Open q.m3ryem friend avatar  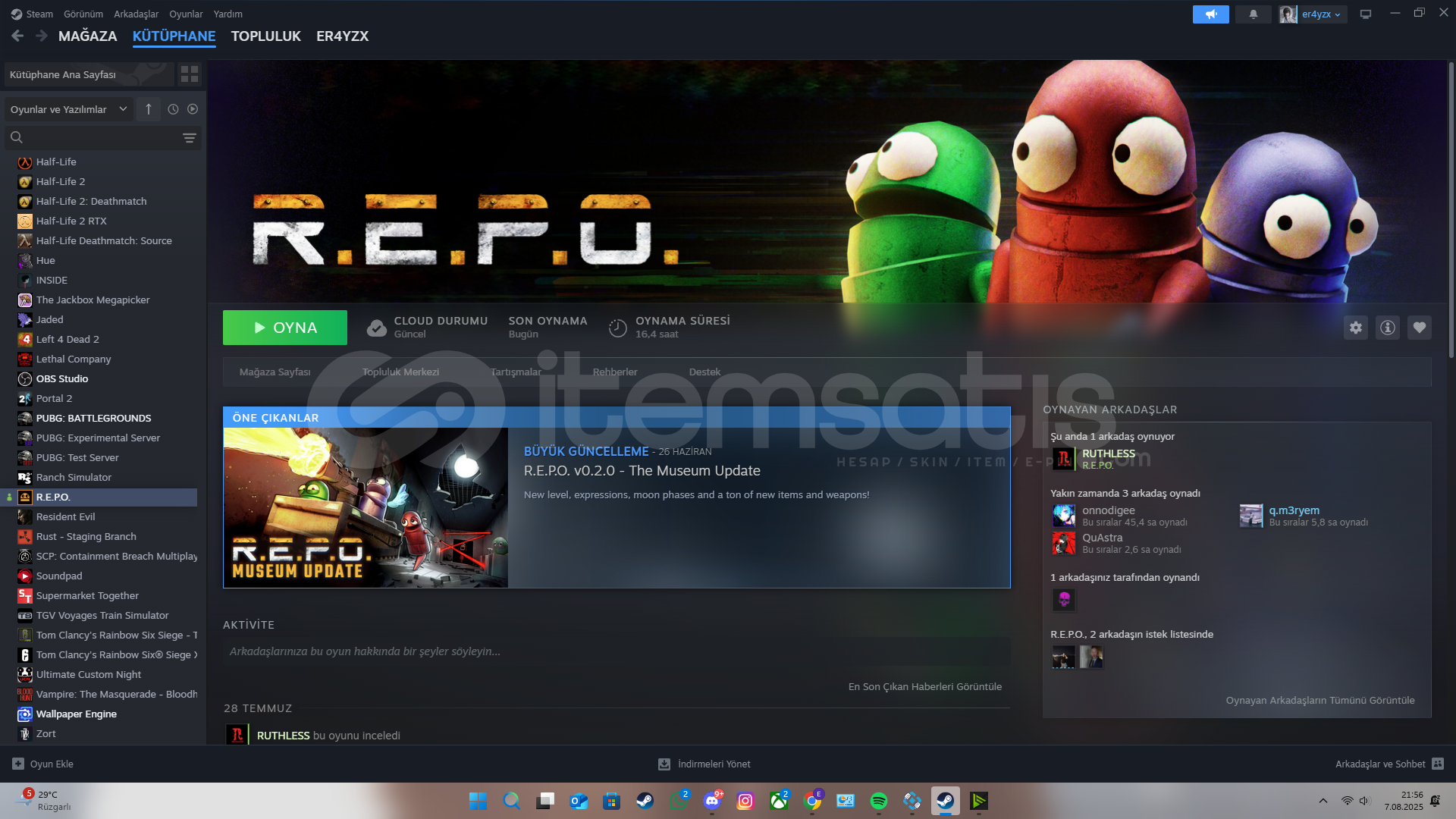tap(1251, 516)
